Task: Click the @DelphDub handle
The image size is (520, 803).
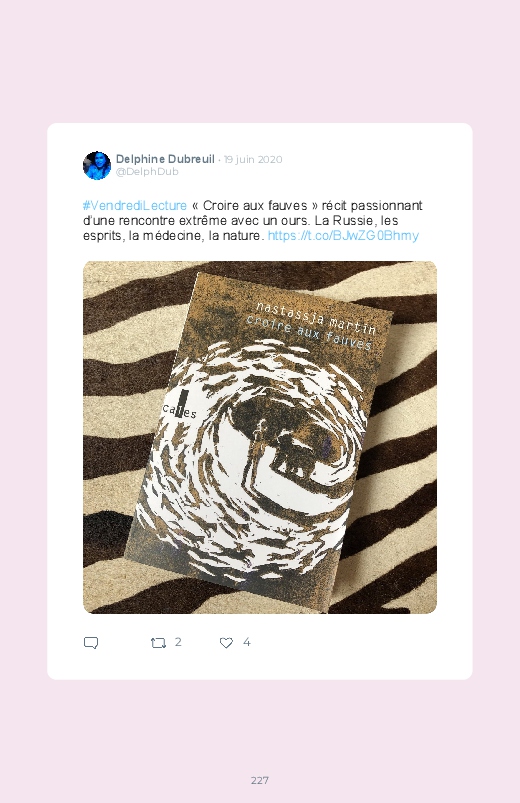Action: click(x=147, y=172)
